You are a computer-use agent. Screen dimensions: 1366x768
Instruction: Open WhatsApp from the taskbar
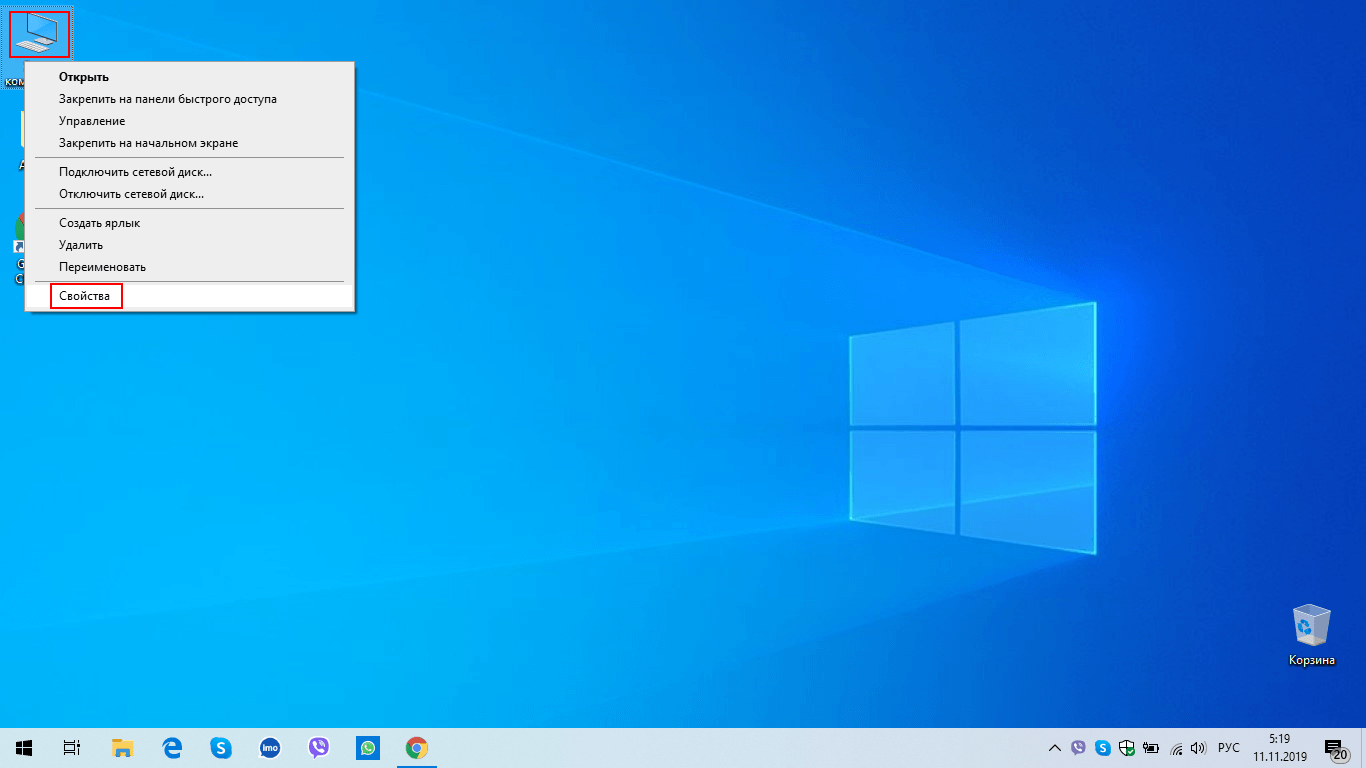coord(368,747)
